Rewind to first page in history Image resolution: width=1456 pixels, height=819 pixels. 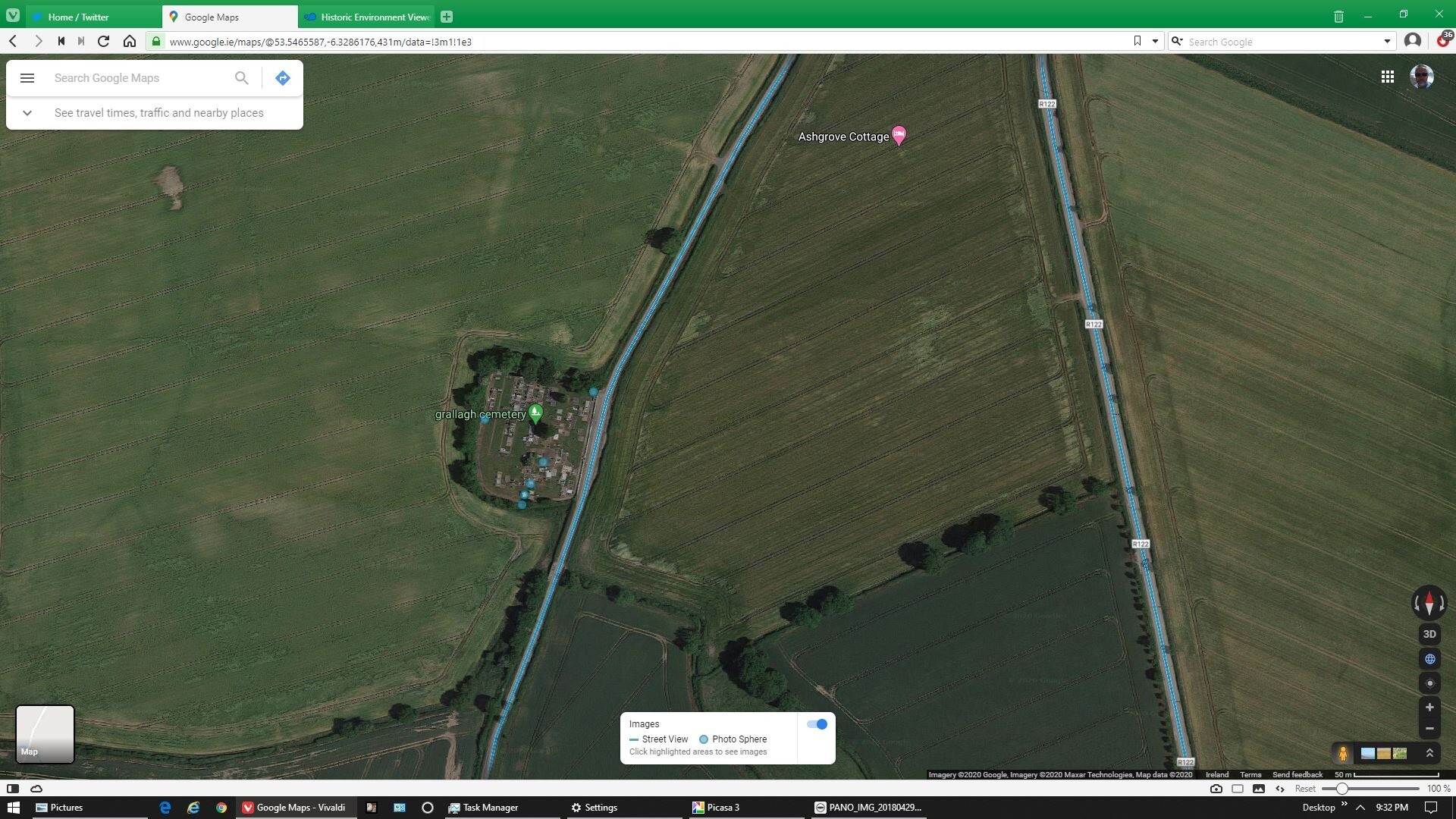pos(61,41)
